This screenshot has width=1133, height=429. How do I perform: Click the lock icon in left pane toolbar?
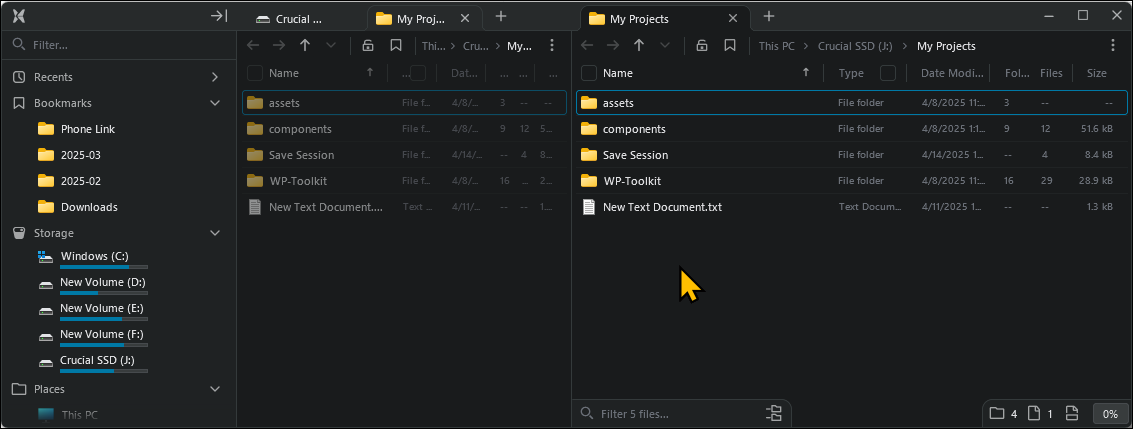click(x=368, y=46)
